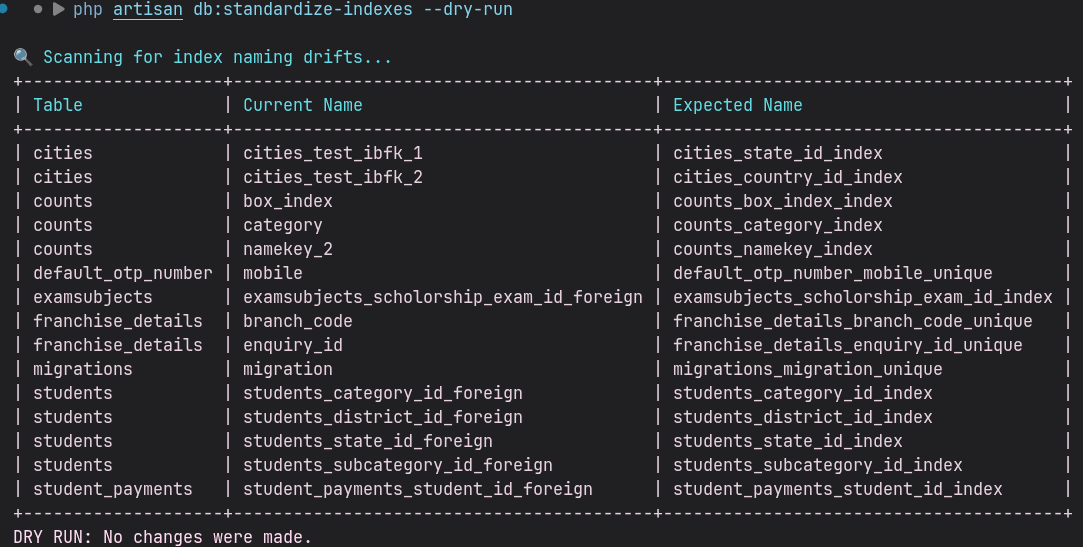Image resolution: width=1083 pixels, height=547 pixels.
Task: Click franchise_details_branch_code_unique expected name
Action: click(x=853, y=321)
